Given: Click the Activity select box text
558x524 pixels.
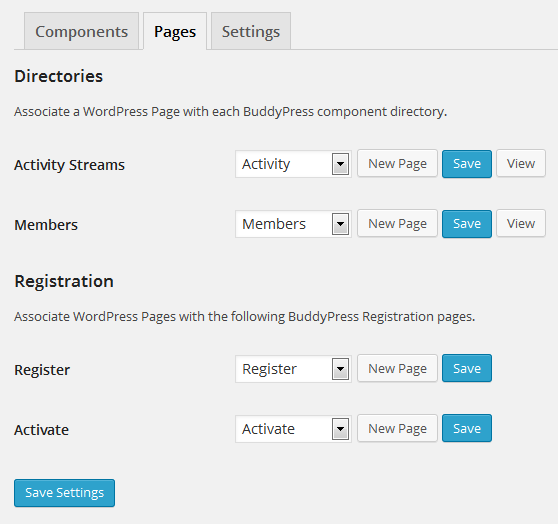Looking at the screenshot, I should click(266, 164).
